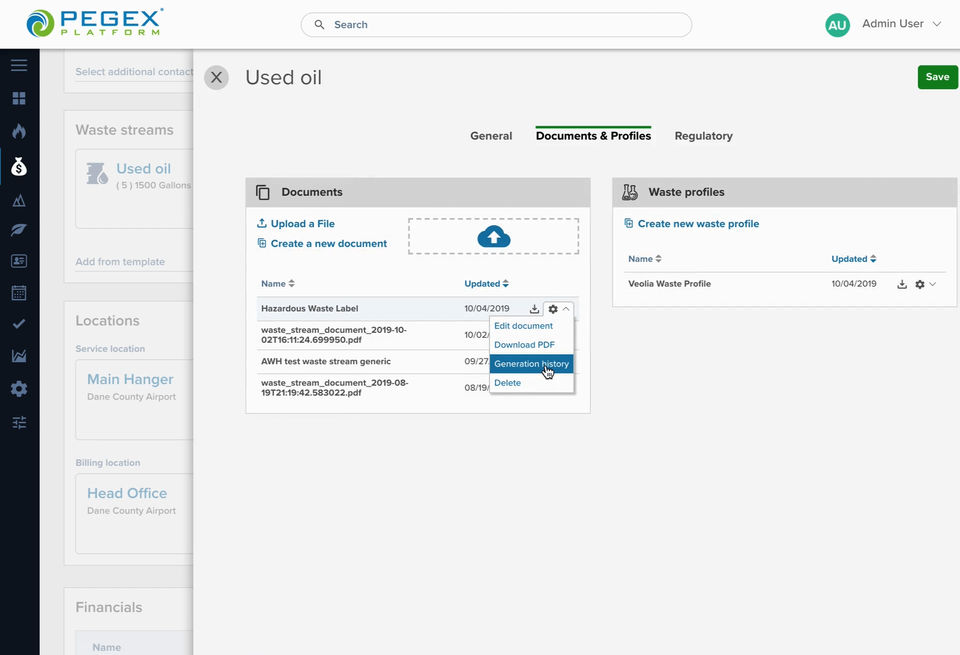Open the contact card icon in sidebar
Screen dimensions: 960x655
click(19, 261)
